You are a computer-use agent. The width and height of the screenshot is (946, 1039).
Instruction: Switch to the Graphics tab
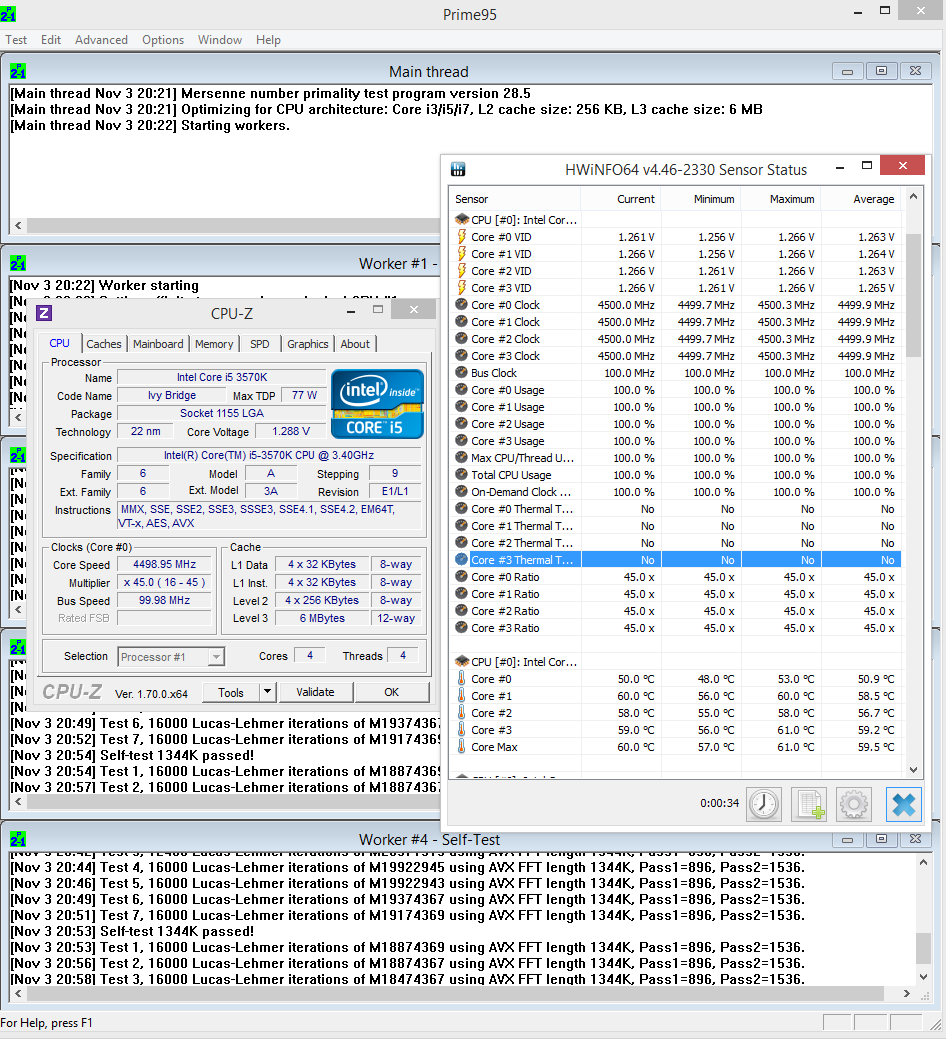tap(308, 344)
